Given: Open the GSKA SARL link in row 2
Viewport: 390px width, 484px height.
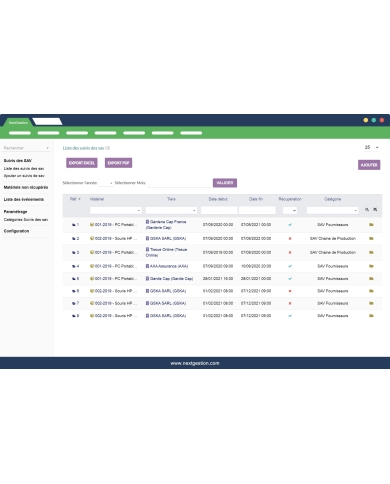Looking at the screenshot, I should point(168,238).
